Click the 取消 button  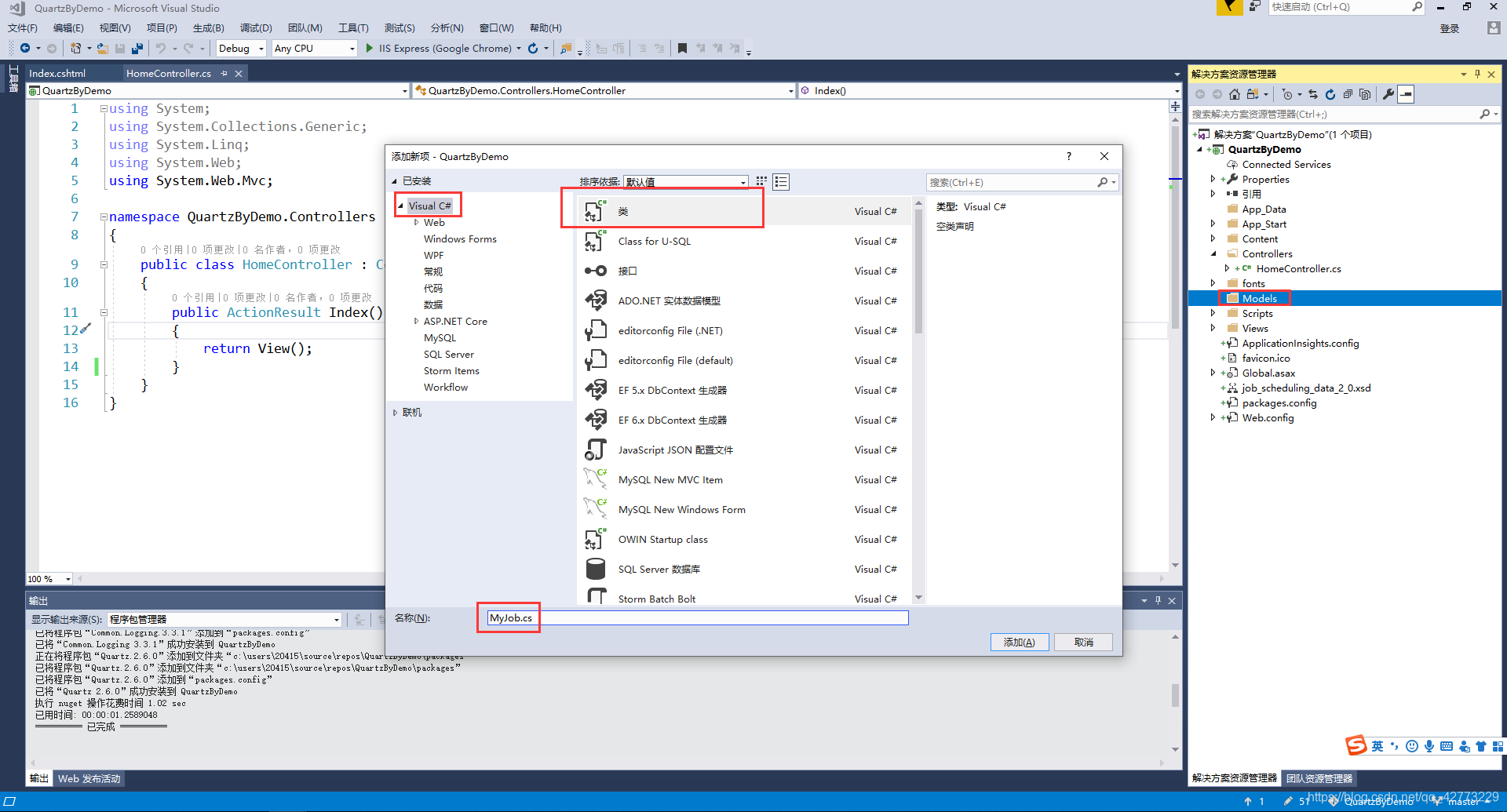(x=1084, y=642)
